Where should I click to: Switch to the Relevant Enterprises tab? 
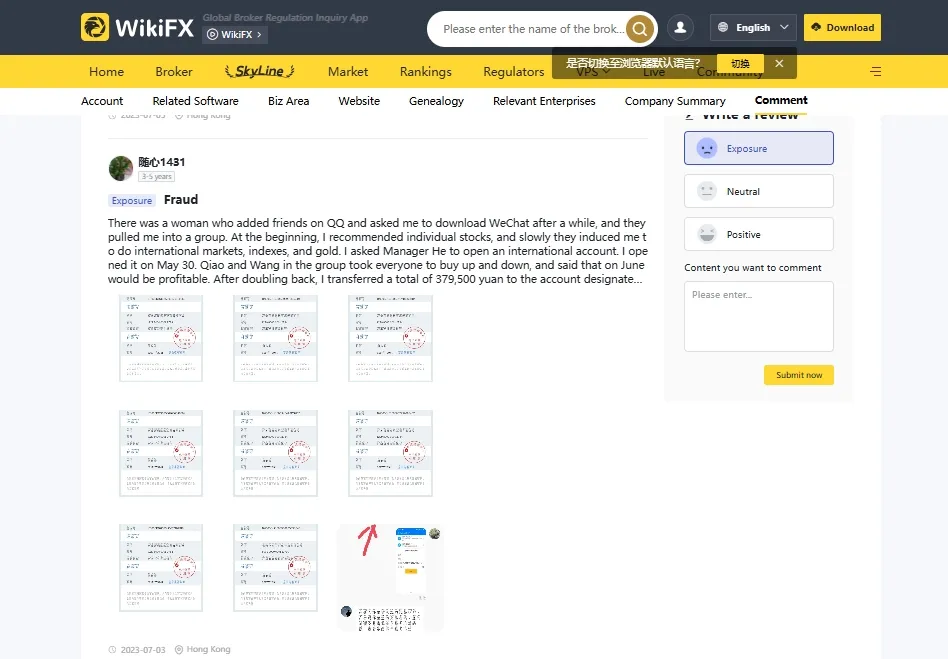544,101
